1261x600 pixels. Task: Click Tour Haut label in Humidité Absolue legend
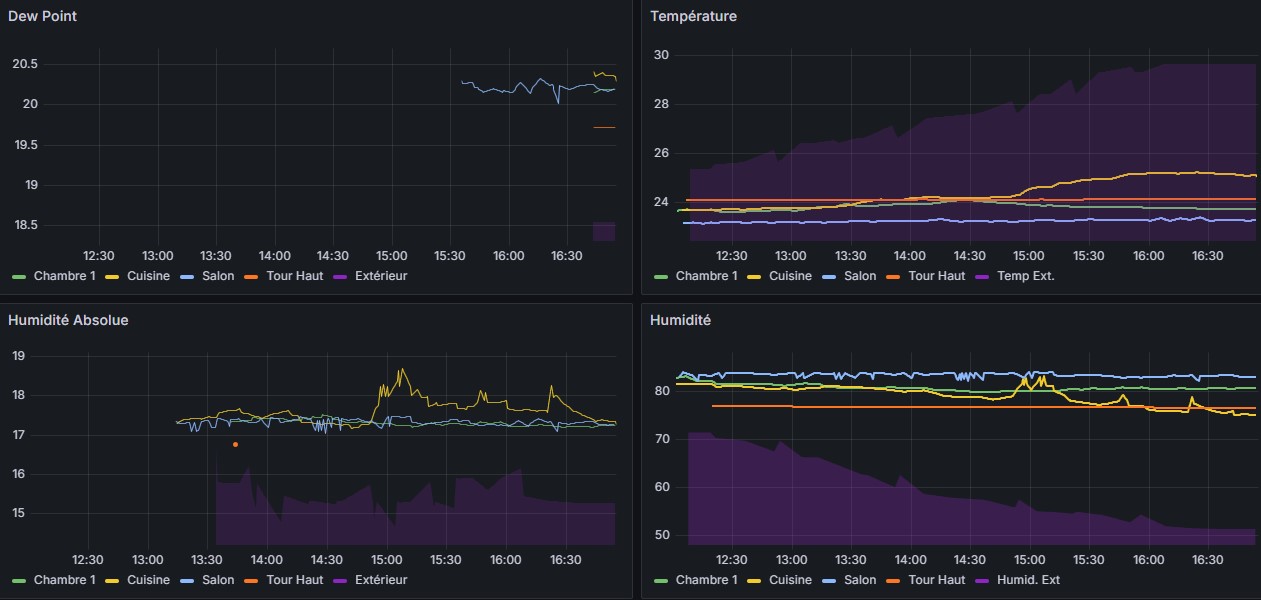tap(294, 579)
